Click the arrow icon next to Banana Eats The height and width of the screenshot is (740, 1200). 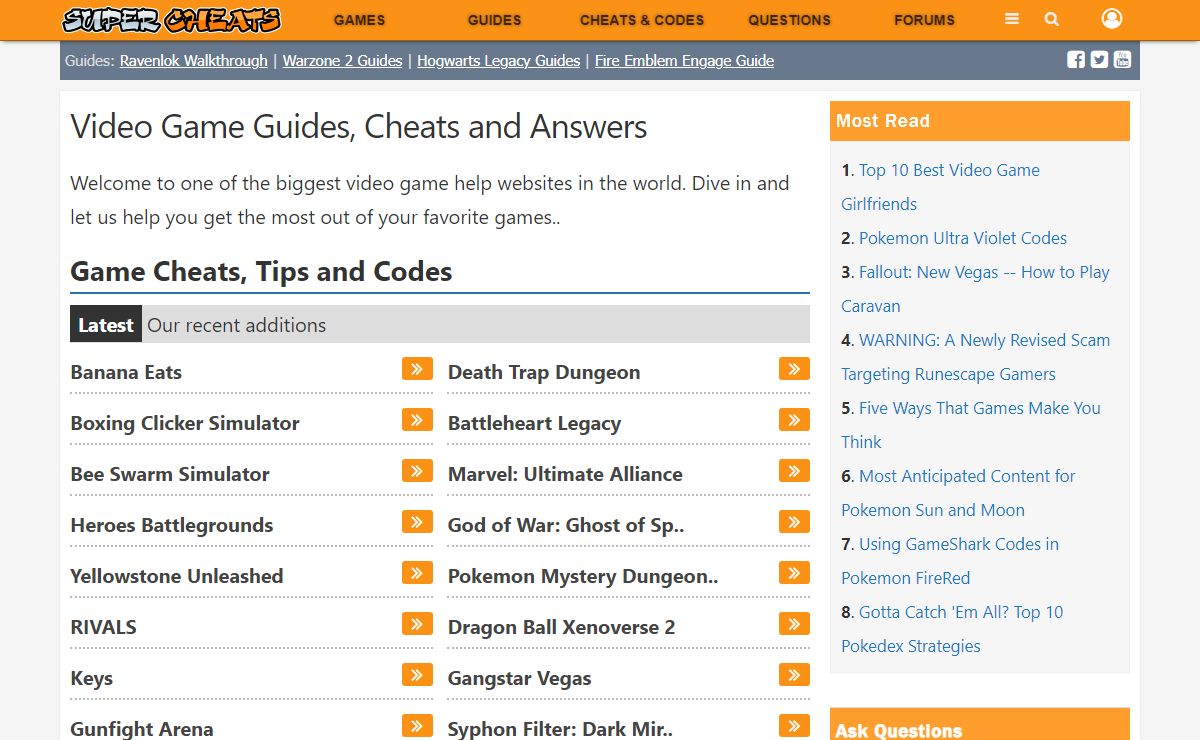(417, 369)
